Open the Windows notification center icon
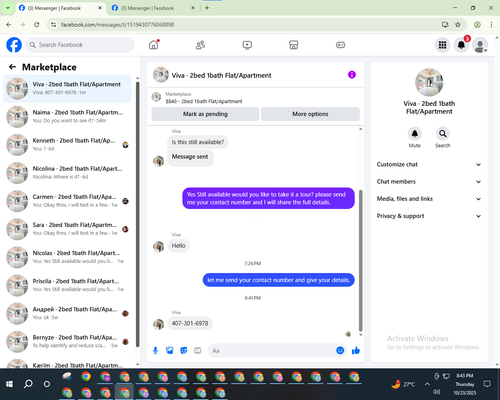Screen dimensions: 500x400 [487, 384]
